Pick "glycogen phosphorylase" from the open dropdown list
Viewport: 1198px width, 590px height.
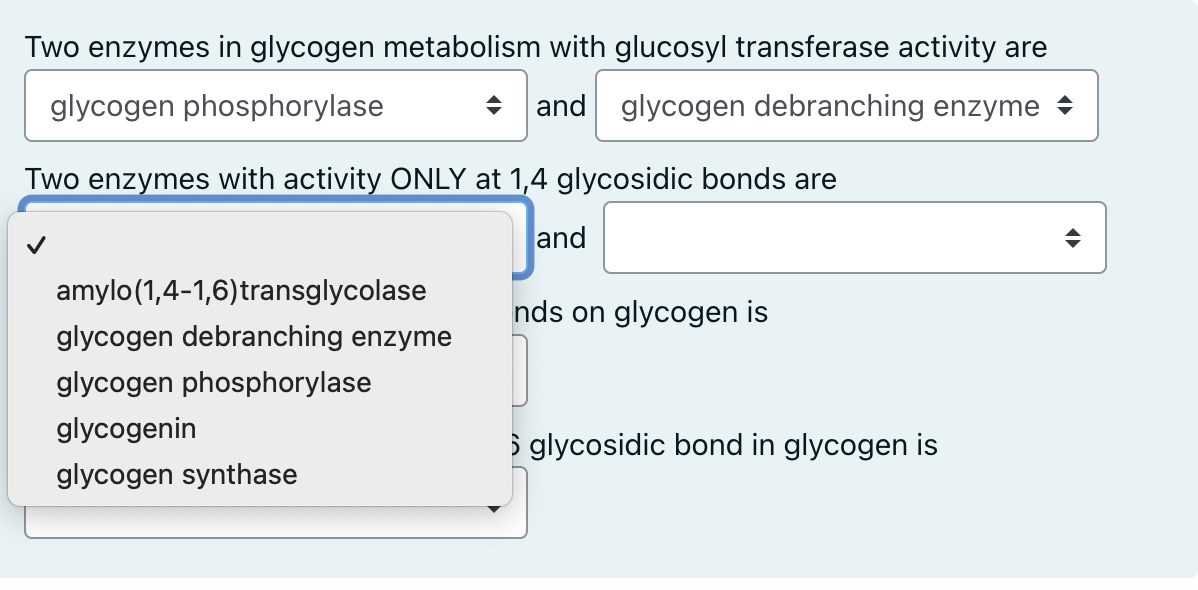(x=213, y=382)
